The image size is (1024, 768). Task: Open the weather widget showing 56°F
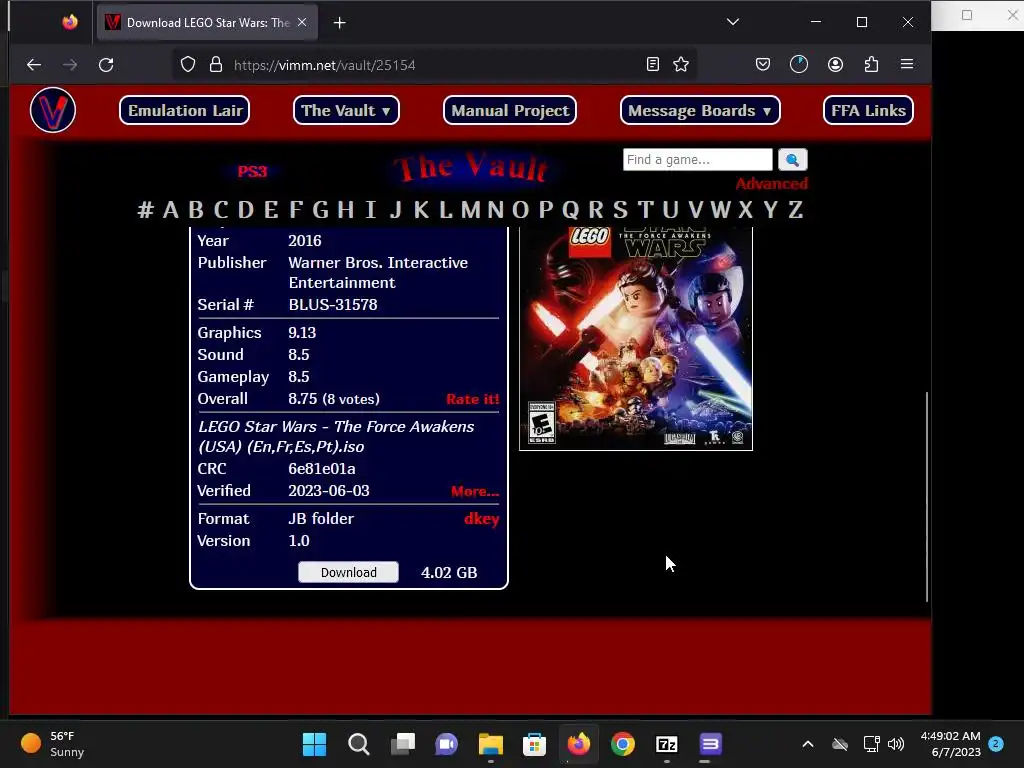[x=52, y=744]
